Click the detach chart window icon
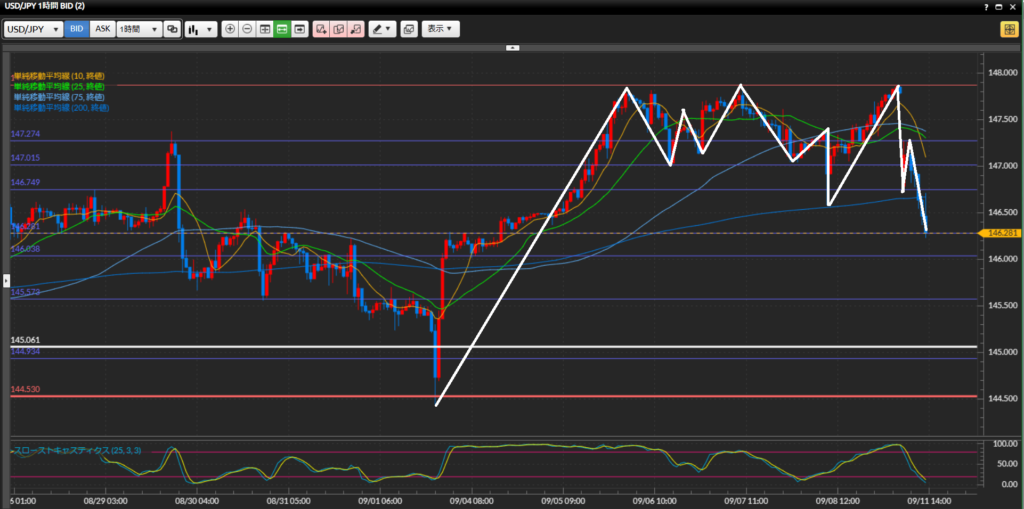This screenshot has height=509, width=1024. coord(408,29)
